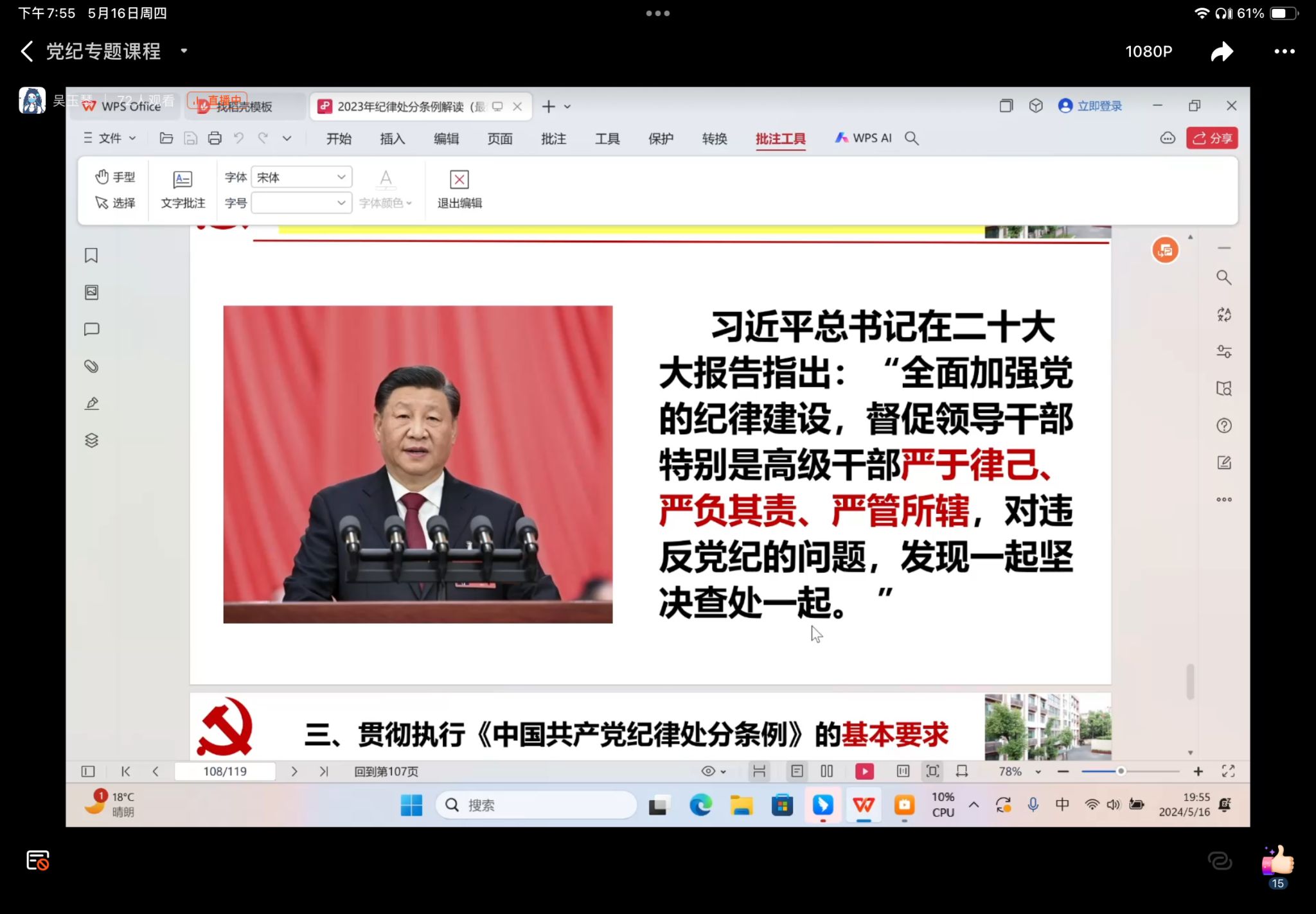This screenshot has height=914, width=1316.
Task: Toggle the eye protection view mode
Action: [x=708, y=771]
